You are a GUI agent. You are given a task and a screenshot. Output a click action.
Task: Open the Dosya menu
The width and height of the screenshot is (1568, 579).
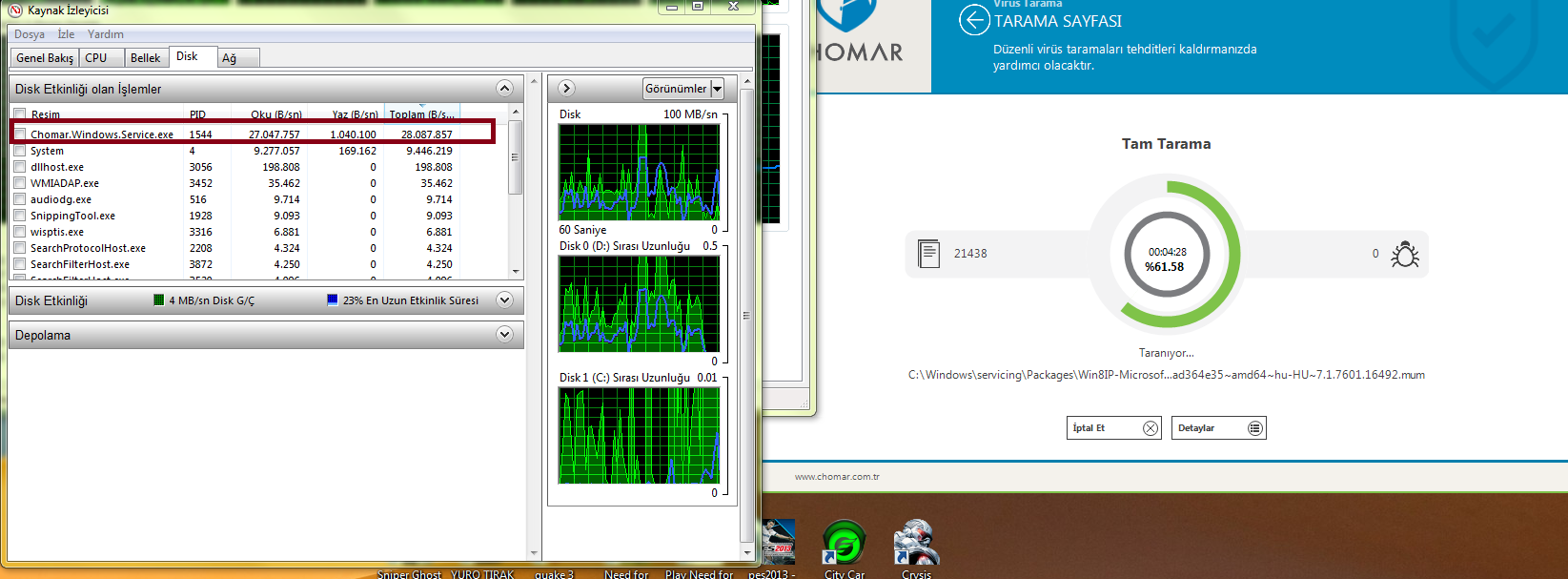pos(30,34)
